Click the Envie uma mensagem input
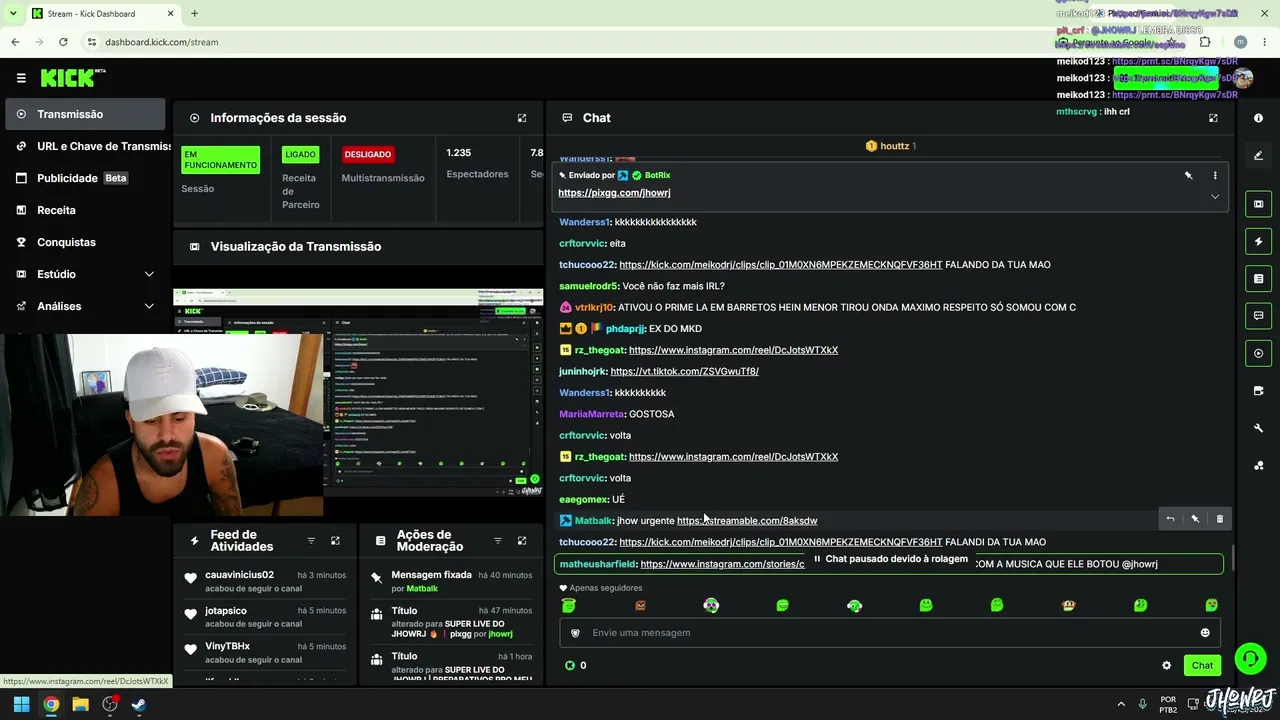Screen dimensions: 1280x720 coord(890,633)
